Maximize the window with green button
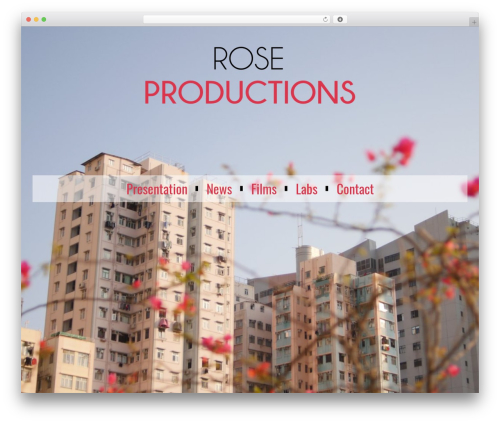Image resolution: width=500 pixels, height=423 pixels. pos(44,20)
